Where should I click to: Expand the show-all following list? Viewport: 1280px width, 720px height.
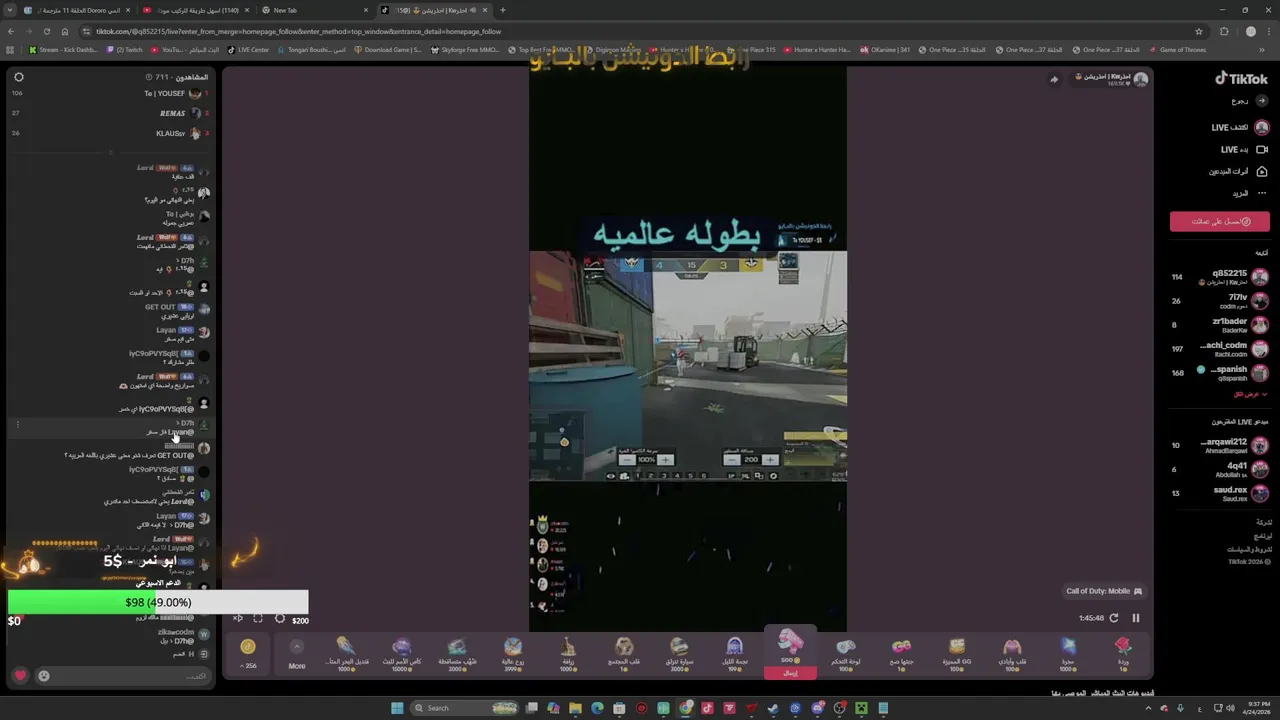click(1250, 394)
